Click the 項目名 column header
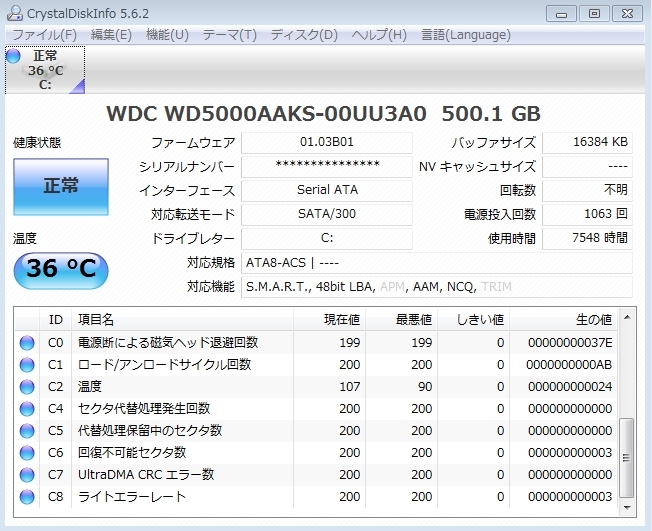 coord(183,320)
